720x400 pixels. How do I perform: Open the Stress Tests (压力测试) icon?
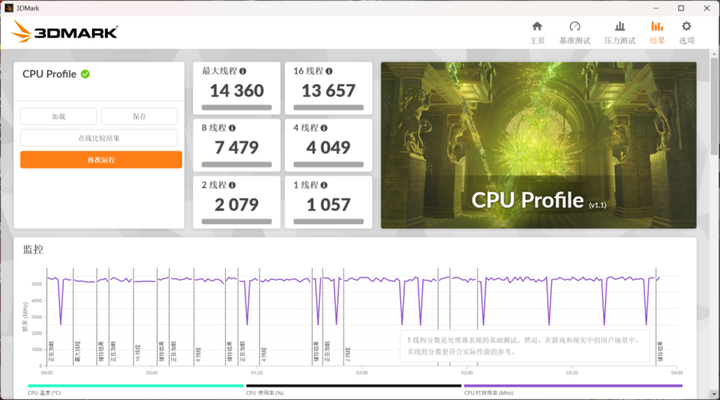tap(619, 27)
